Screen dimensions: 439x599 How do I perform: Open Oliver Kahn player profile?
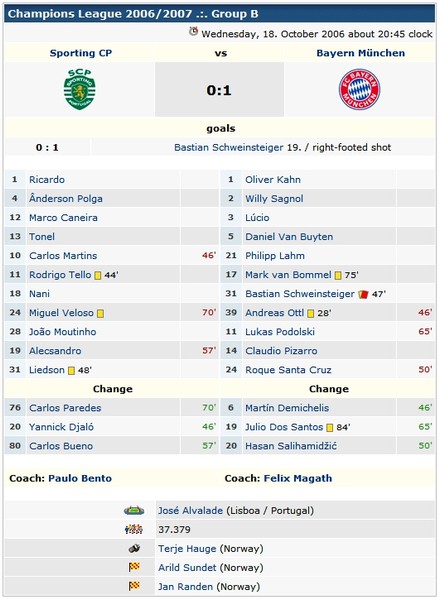[273, 180]
